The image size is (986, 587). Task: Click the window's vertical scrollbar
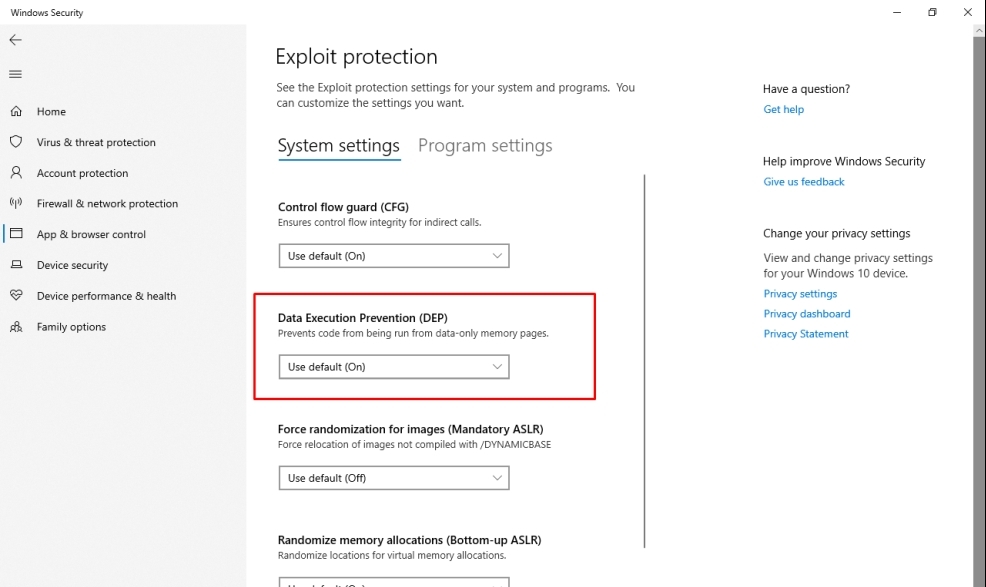click(x=979, y=308)
